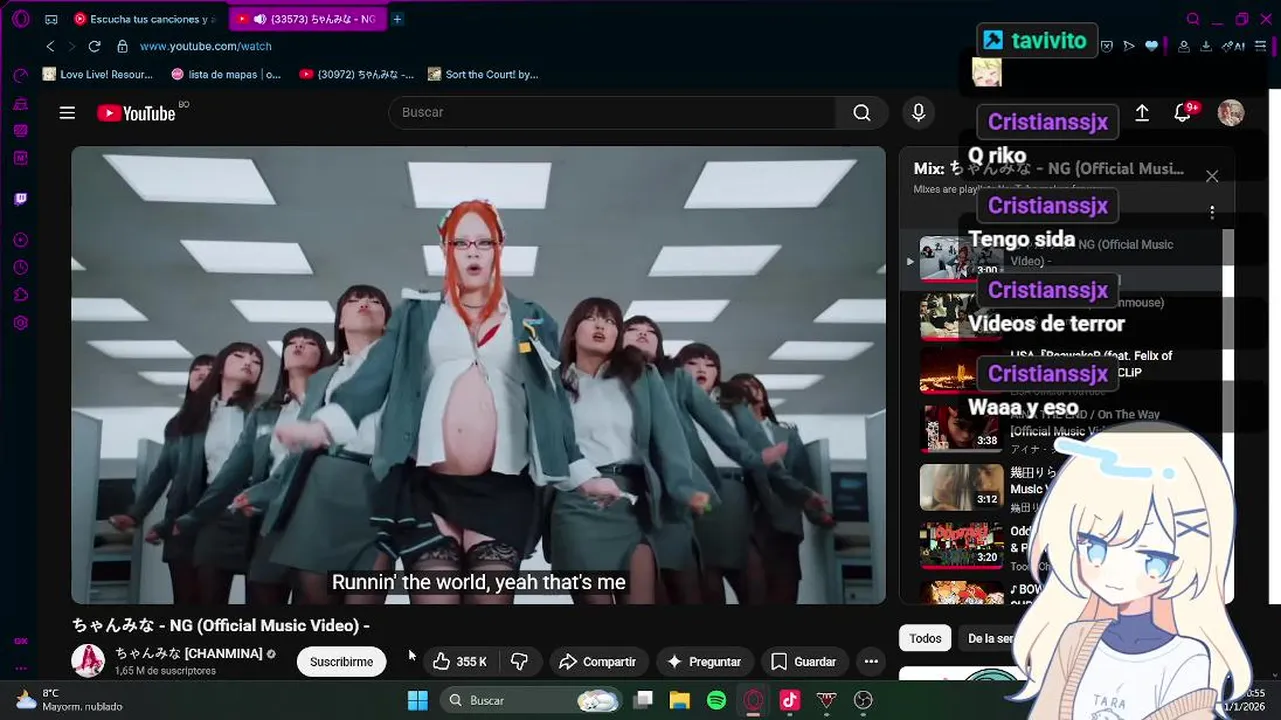
Task: Play the playlist video with 3:20 duration
Action: coord(961,545)
